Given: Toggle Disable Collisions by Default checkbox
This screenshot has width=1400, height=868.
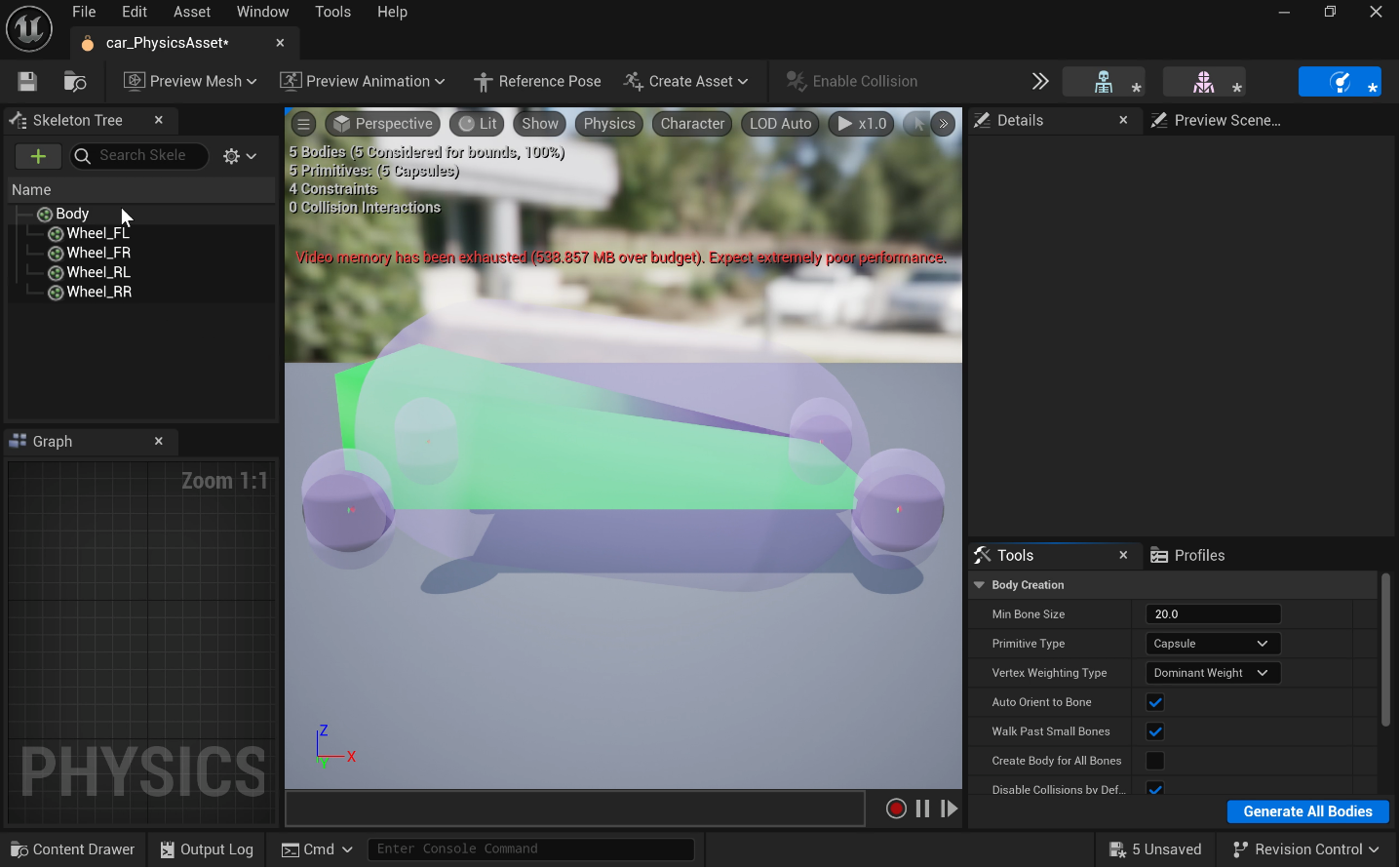Looking at the screenshot, I should coord(1155,788).
